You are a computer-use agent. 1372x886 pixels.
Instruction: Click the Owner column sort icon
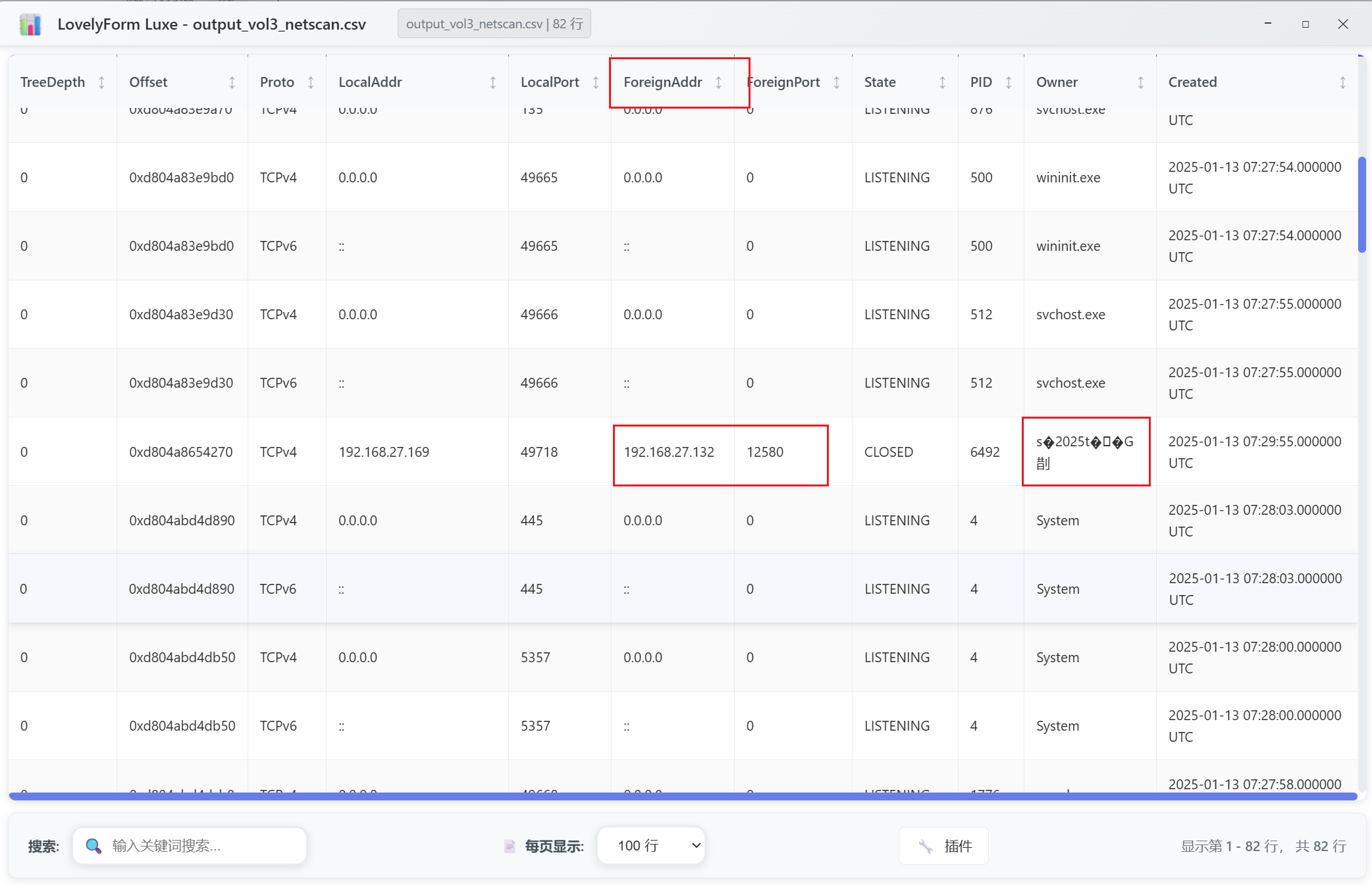tap(1140, 82)
